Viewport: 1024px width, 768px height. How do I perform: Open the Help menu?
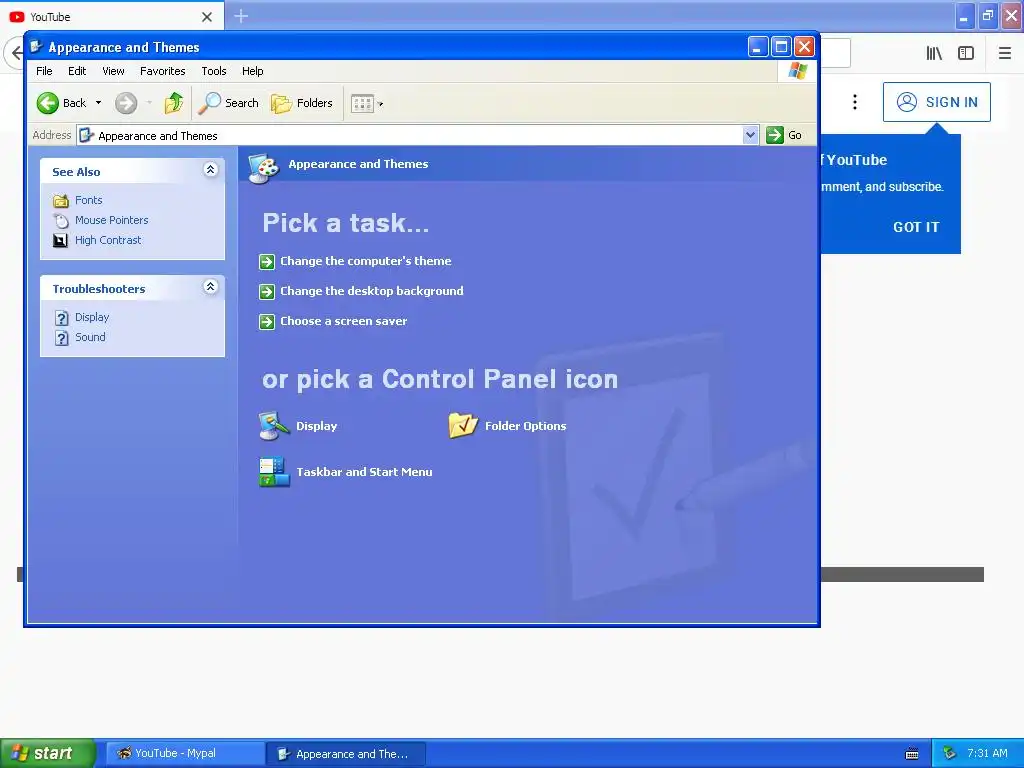[x=253, y=71]
